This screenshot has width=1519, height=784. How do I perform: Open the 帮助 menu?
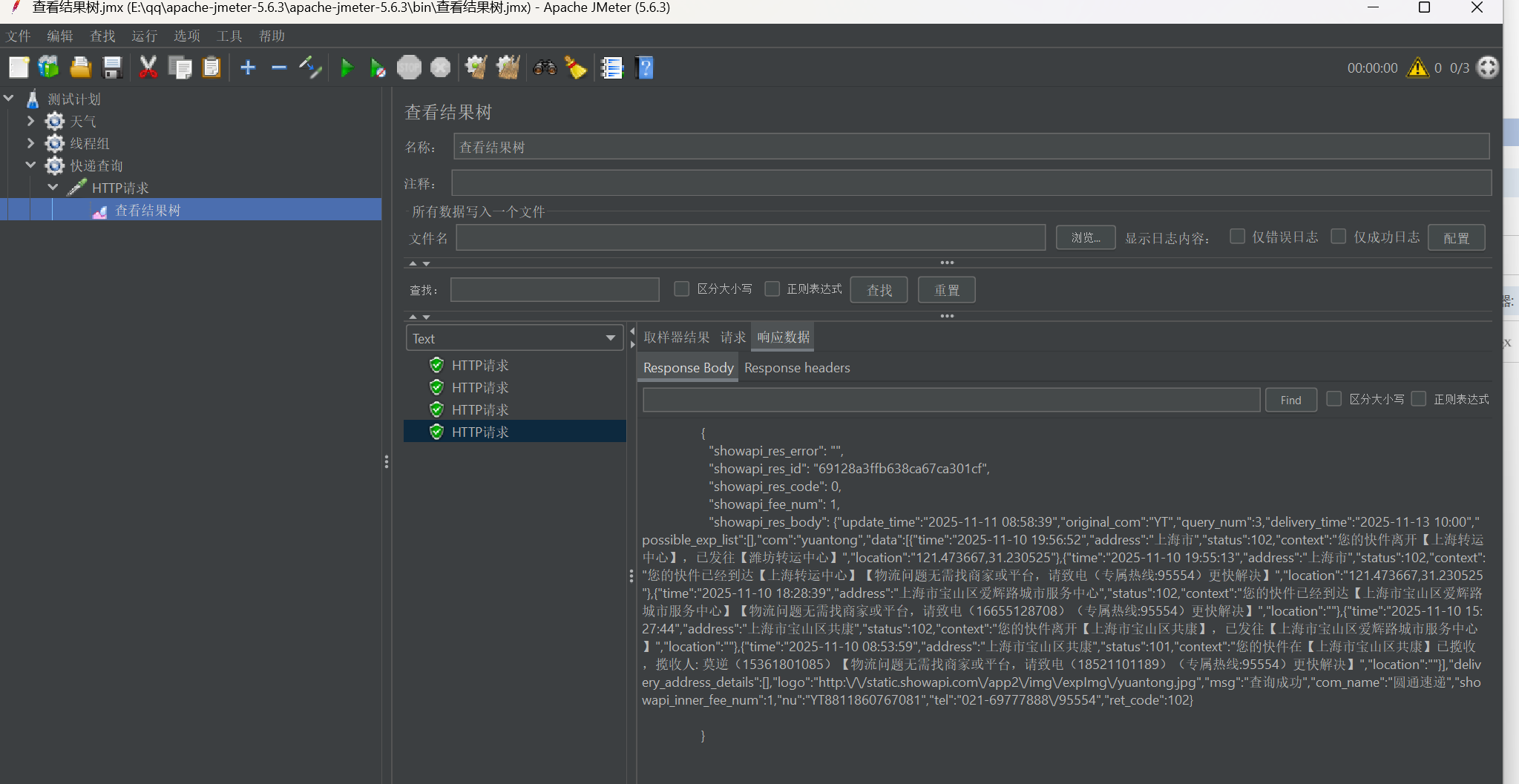(272, 36)
